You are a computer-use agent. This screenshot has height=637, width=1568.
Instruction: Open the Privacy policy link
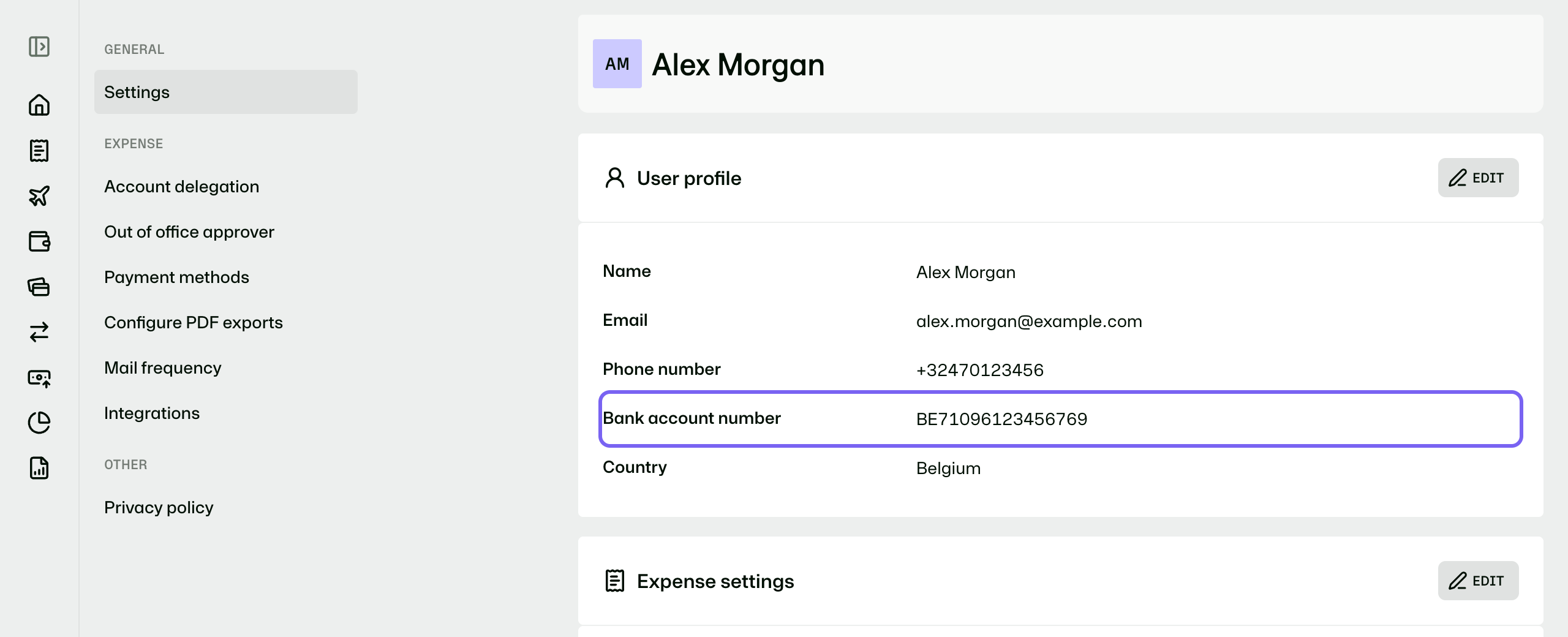coord(159,507)
